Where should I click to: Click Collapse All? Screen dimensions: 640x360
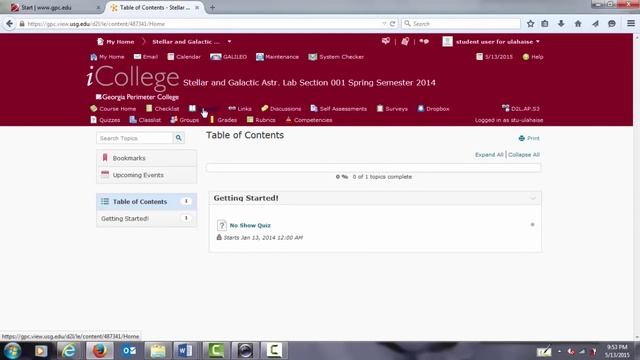(524, 155)
